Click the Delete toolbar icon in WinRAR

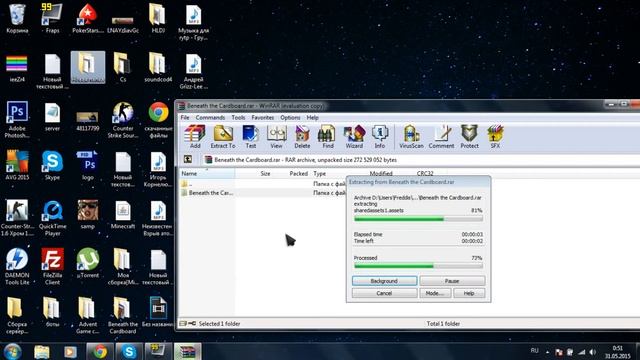point(302,137)
